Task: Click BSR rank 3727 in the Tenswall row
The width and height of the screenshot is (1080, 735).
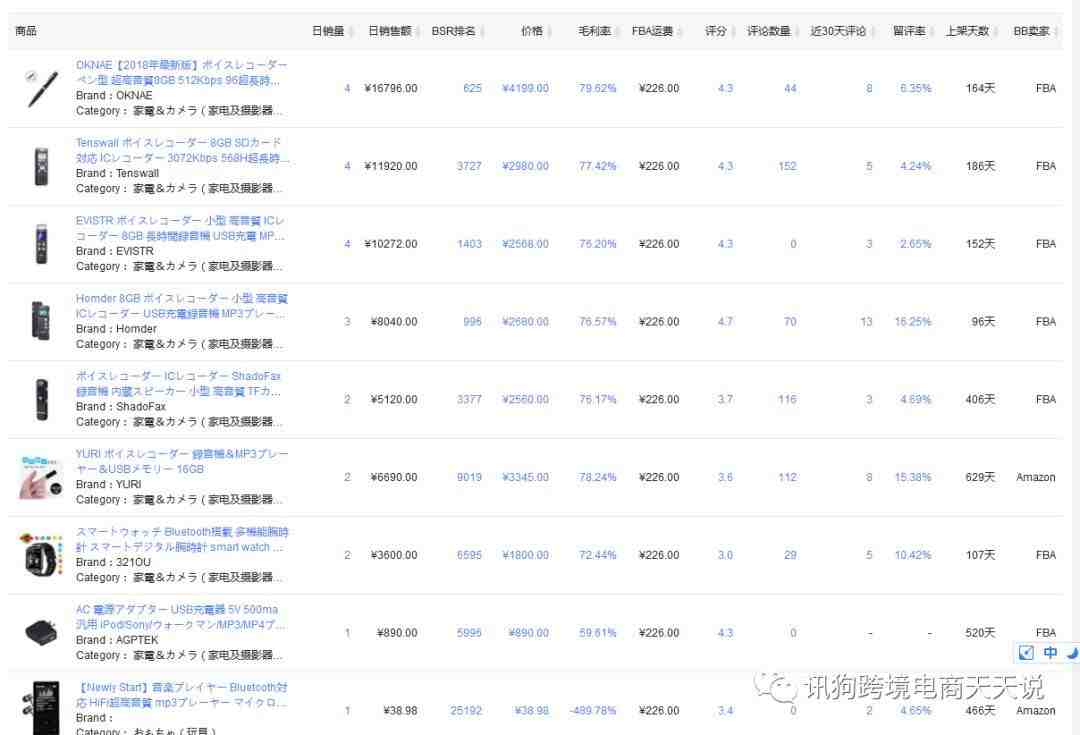Action: point(469,166)
